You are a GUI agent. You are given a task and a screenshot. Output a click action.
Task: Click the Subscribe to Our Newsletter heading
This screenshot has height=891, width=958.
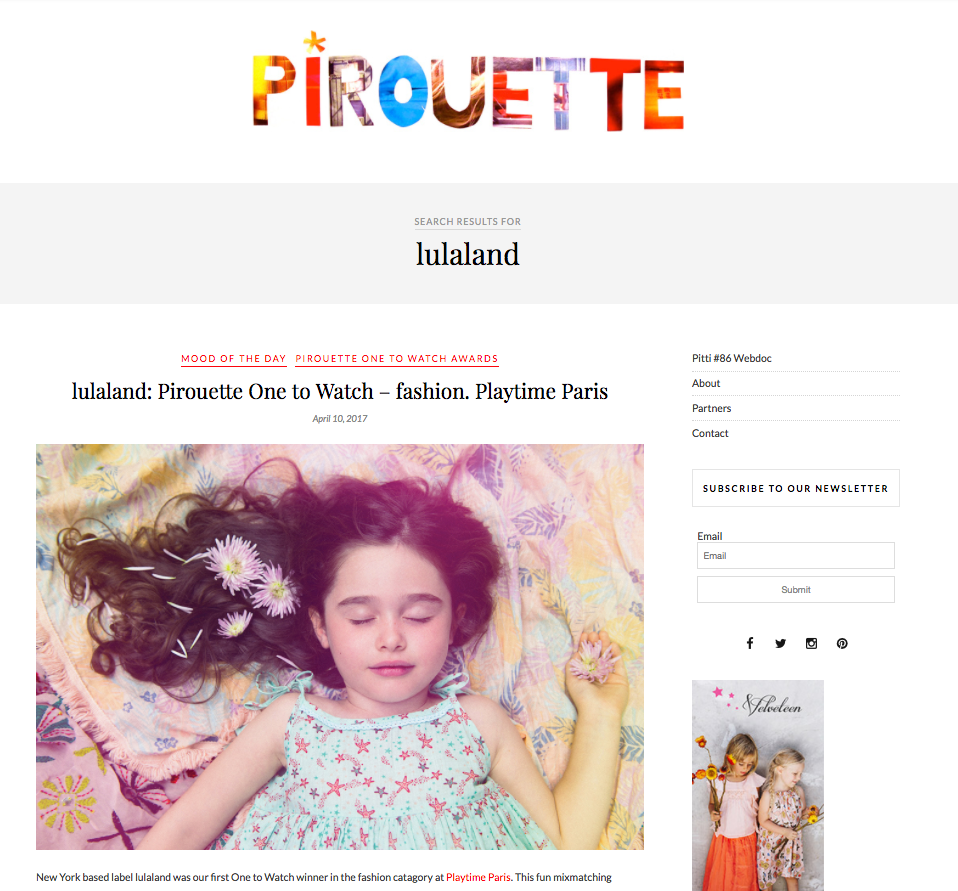[x=795, y=488]
